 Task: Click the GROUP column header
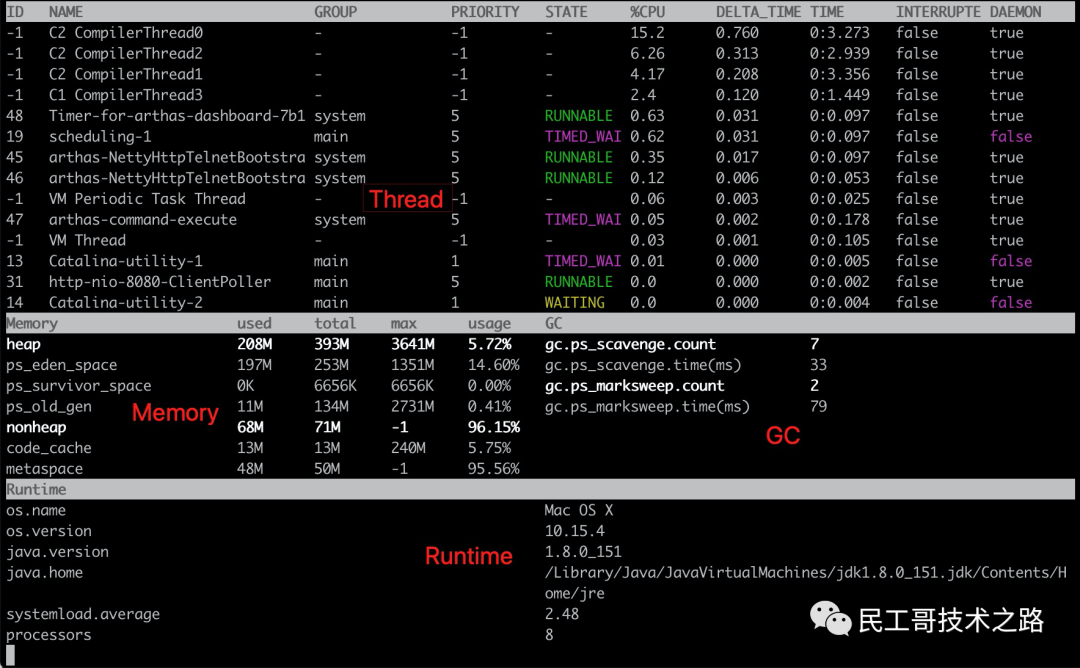[x=335, y=12]
